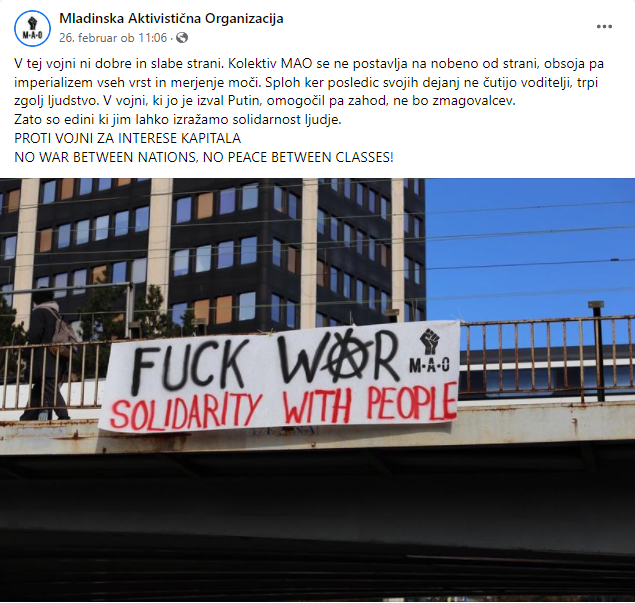Click the 'Zato so edini' sentence
The image size is (635, 603).
(x=178, y=120)
